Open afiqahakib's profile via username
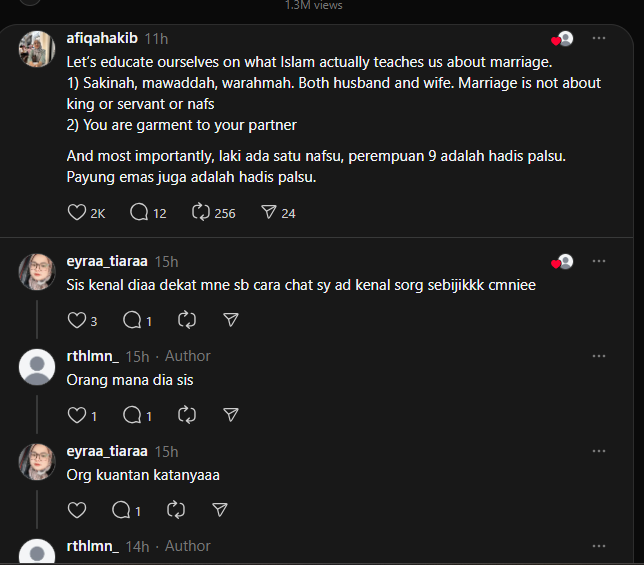 pyautogui.click(x=102, y=39)
